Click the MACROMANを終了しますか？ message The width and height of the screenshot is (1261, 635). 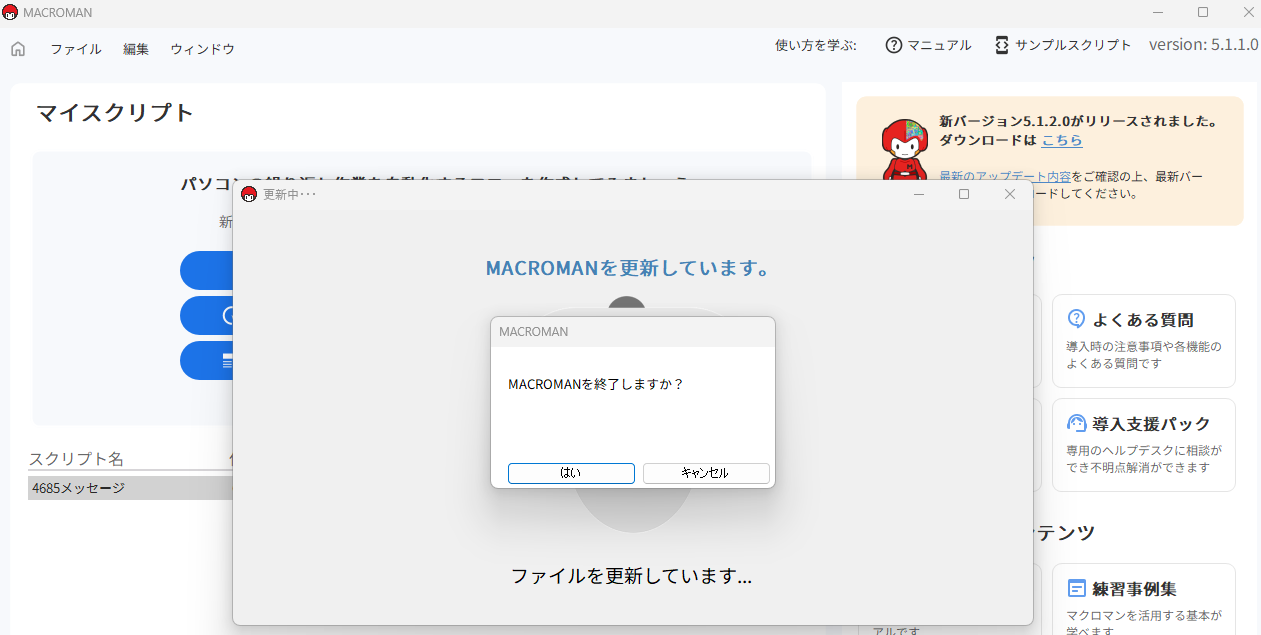point(596,384)
